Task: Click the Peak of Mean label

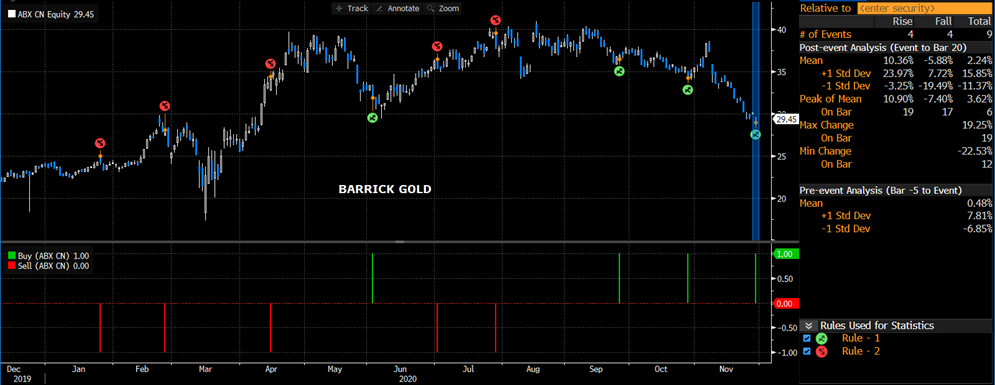Action: coord(831,99)
